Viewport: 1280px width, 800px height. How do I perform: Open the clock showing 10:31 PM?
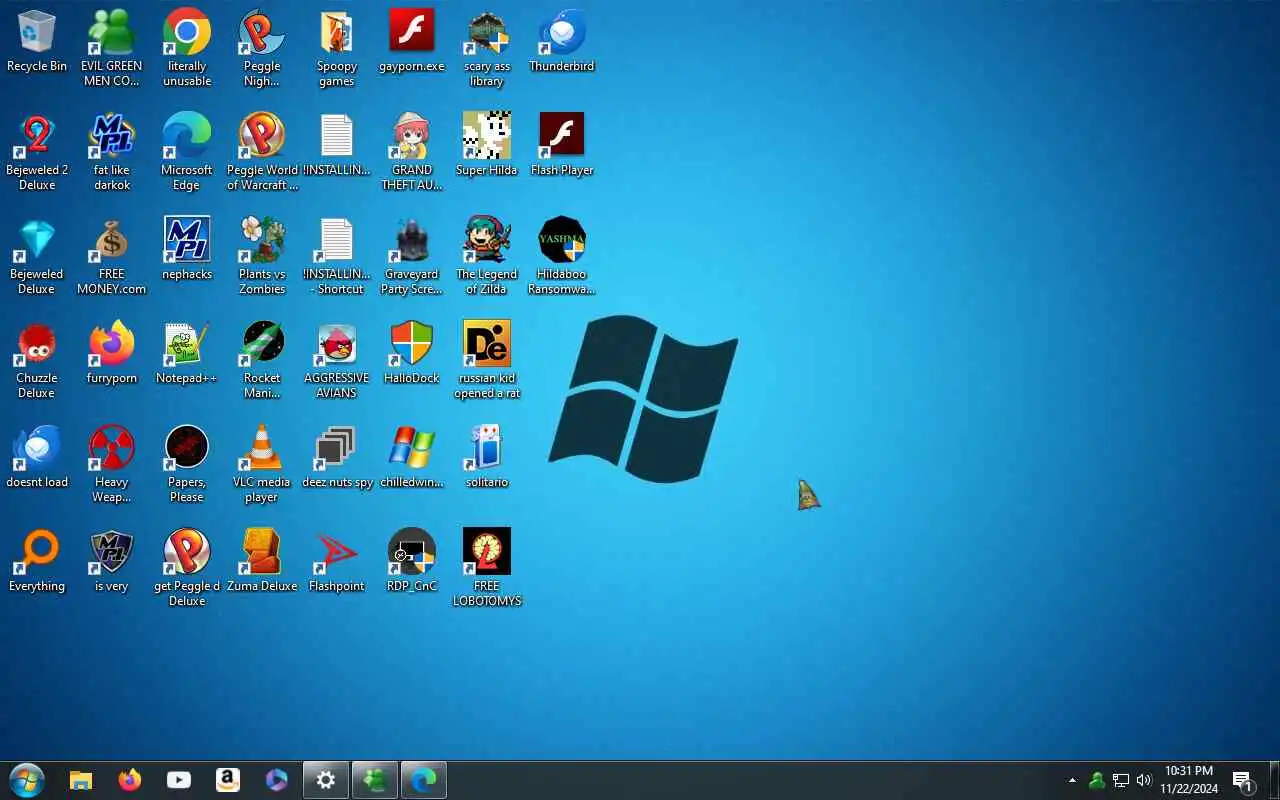tap(1189, 780)
